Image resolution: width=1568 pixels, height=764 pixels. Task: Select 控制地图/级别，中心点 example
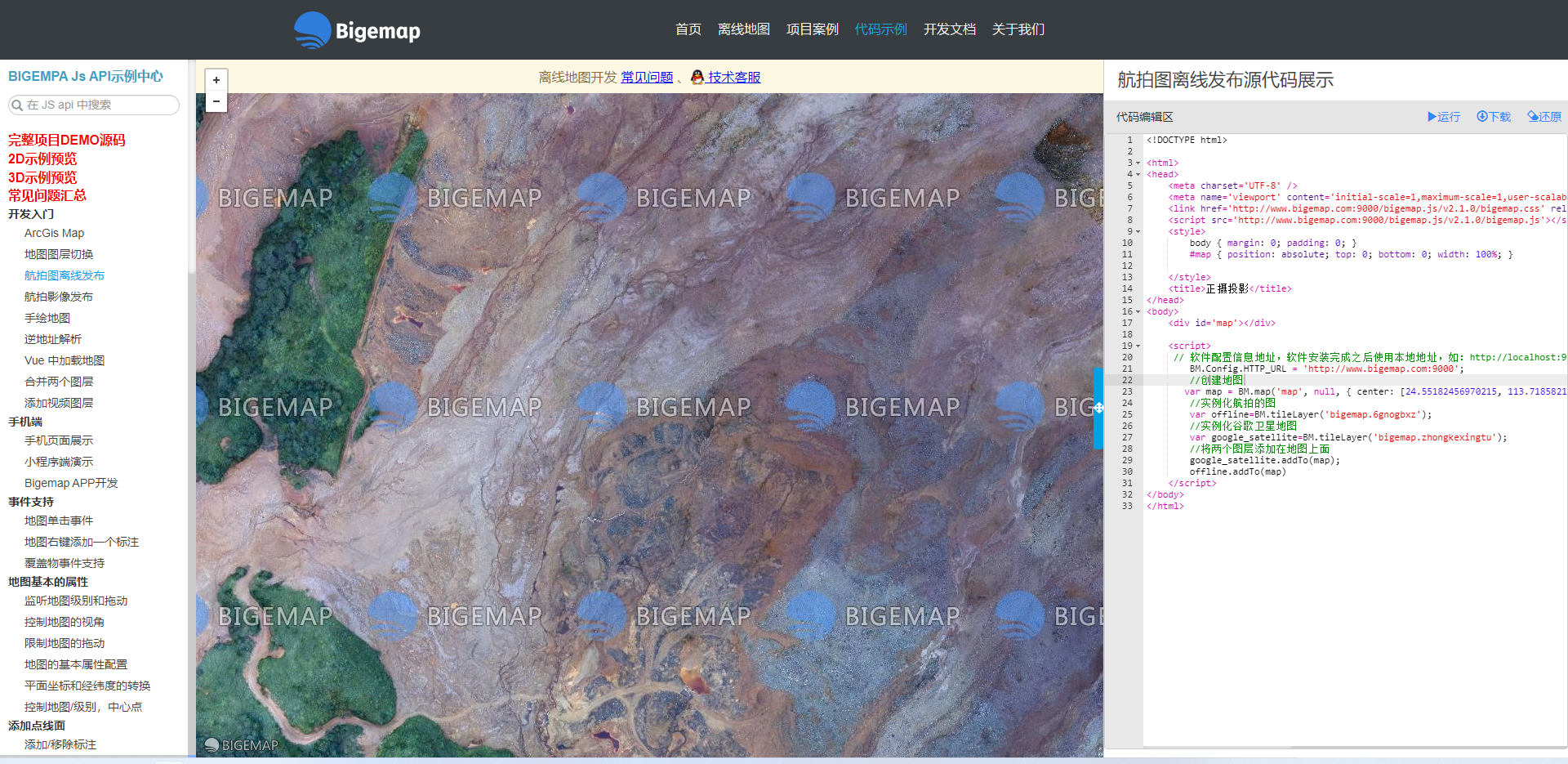click(83, 707)
